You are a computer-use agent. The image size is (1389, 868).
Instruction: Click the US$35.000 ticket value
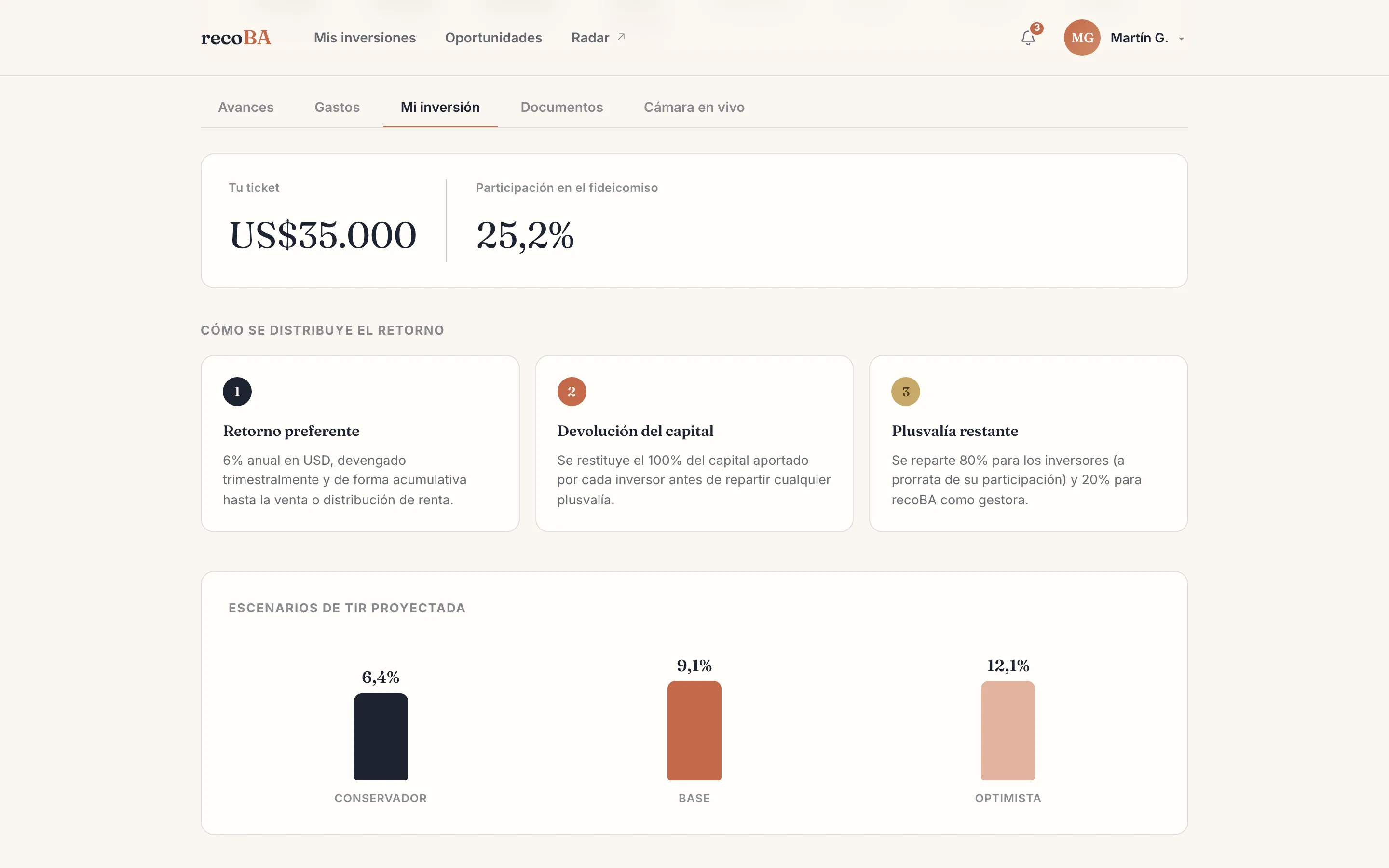tap(323, 235)
